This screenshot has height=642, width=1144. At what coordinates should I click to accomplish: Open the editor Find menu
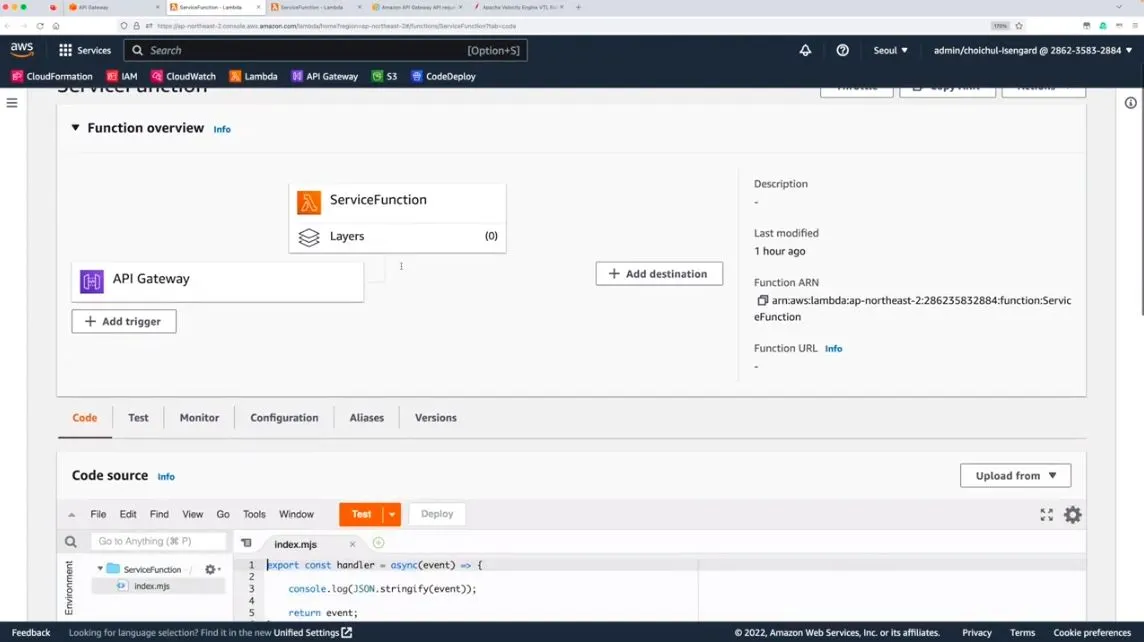(x=159, y=514)
